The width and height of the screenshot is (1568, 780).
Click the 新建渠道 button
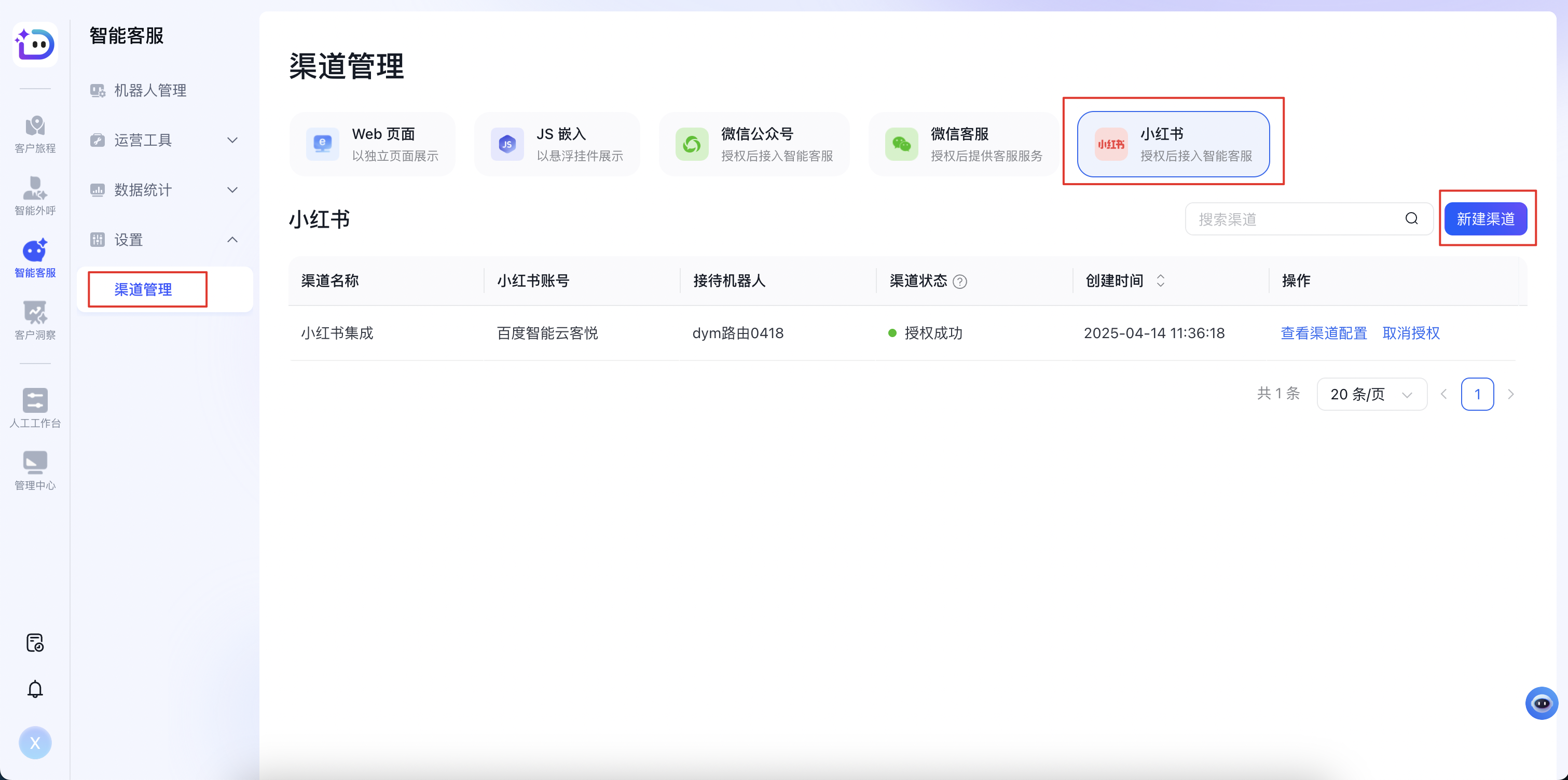tap(1486, 219)
